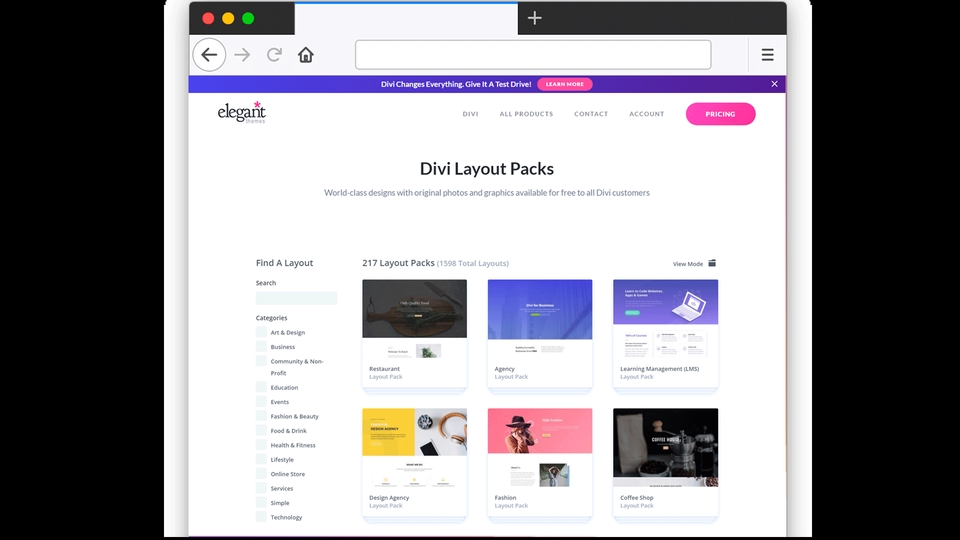960x540 pixels.
Task: Check the Services category
Action: tap(261, 488)
